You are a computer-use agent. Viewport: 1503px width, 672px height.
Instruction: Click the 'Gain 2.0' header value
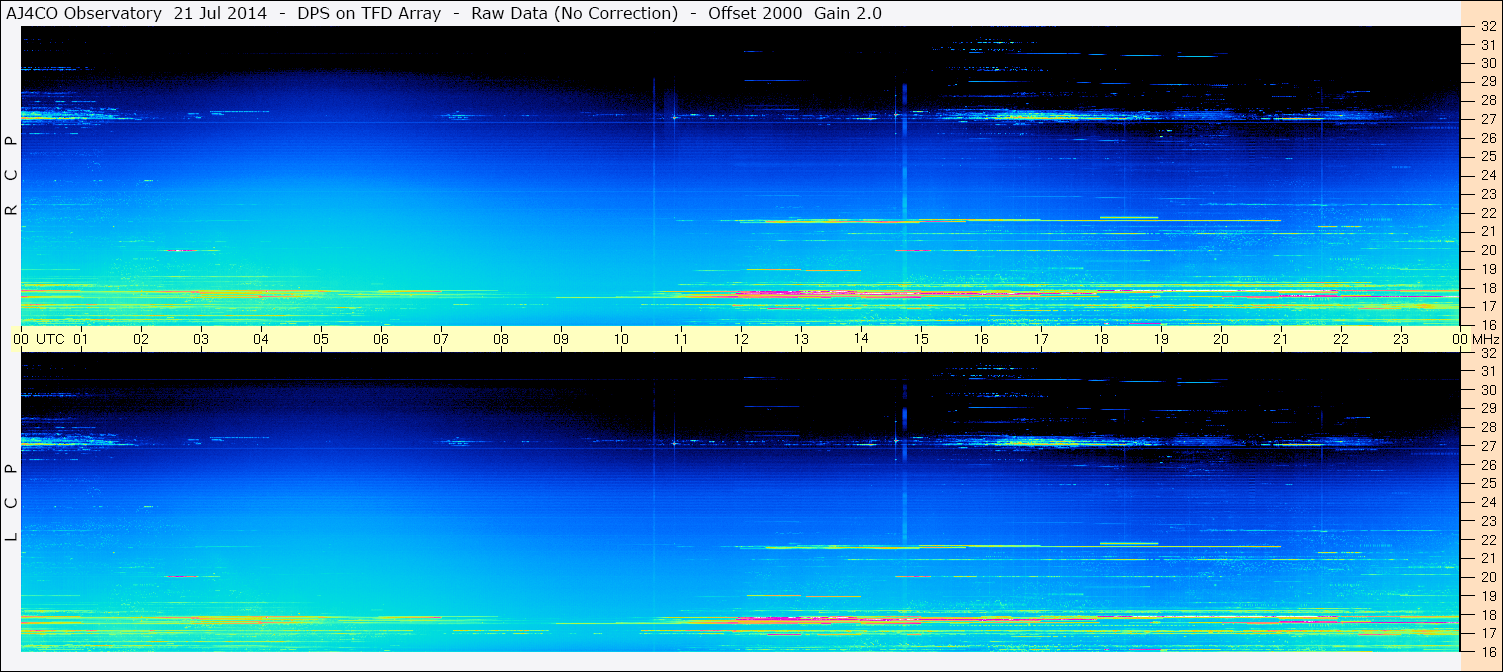point(848,13)
